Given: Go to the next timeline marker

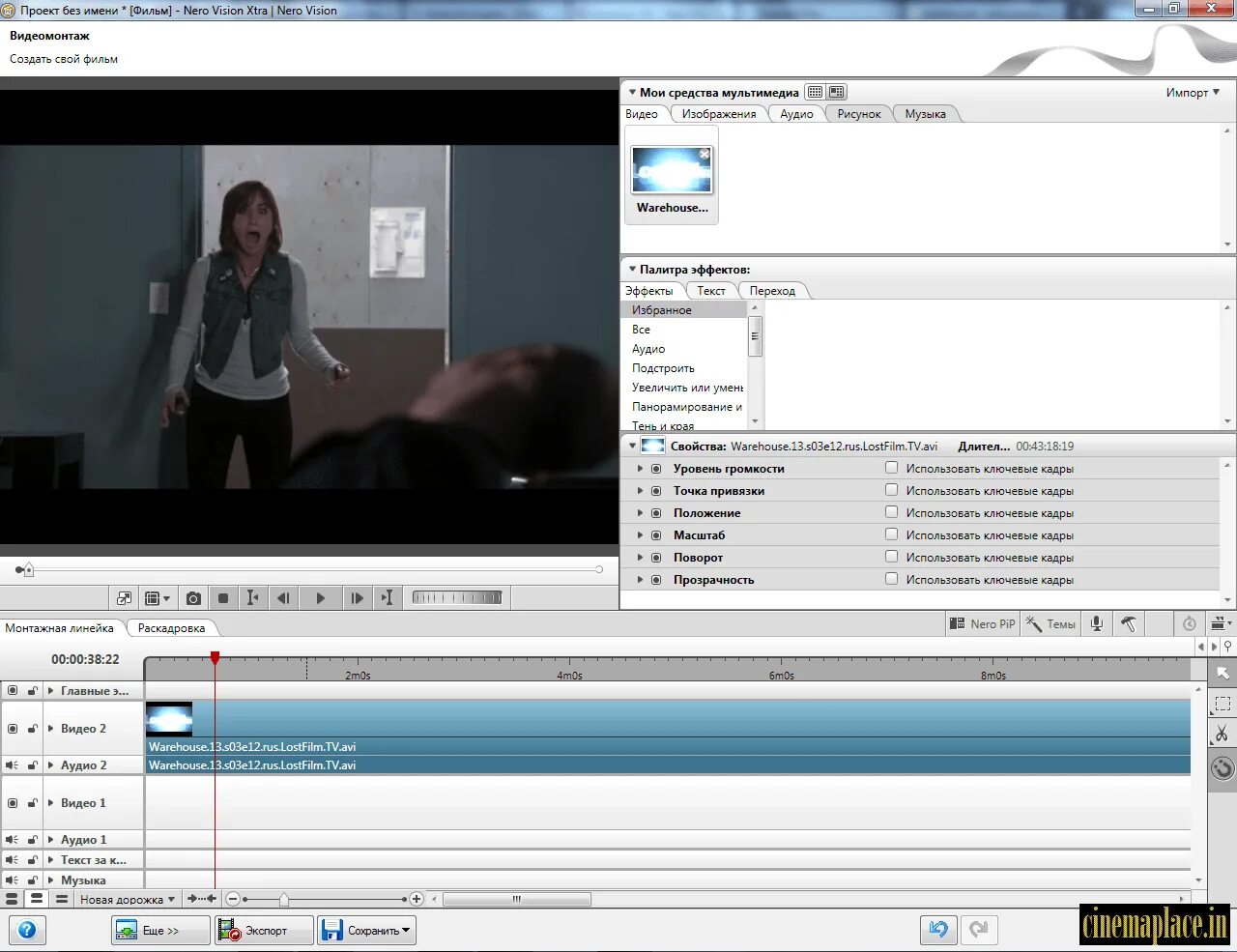Looking at the screenshot, I should 1213,647.
